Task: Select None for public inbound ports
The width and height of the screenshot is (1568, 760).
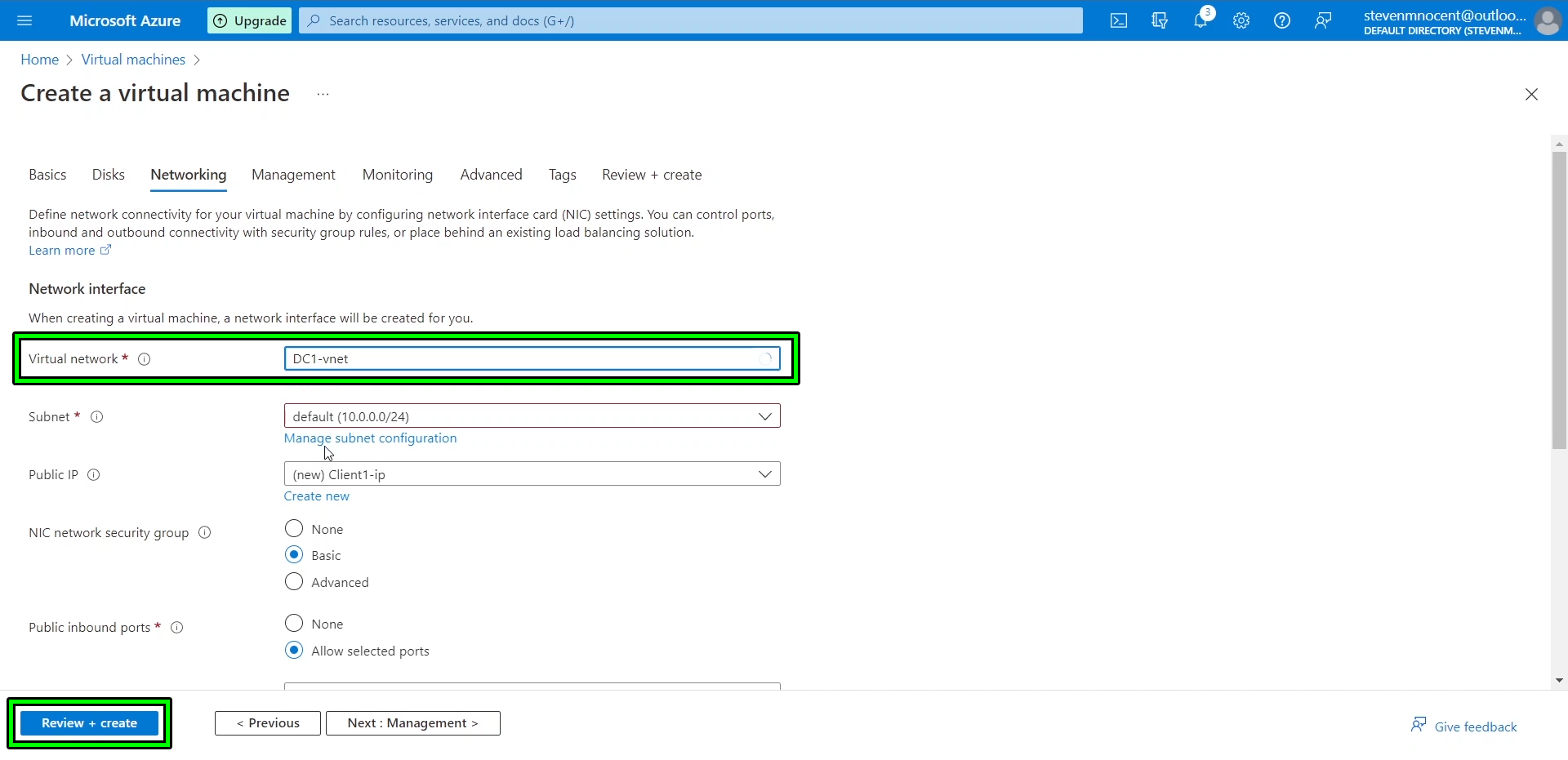Action: point(294,623)
